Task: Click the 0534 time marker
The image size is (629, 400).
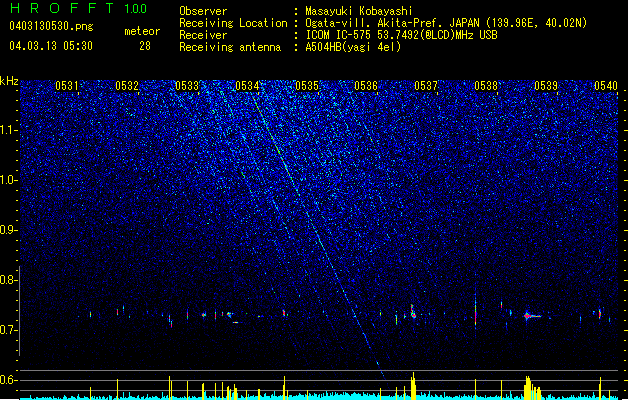Action: [x=247, y=86]
